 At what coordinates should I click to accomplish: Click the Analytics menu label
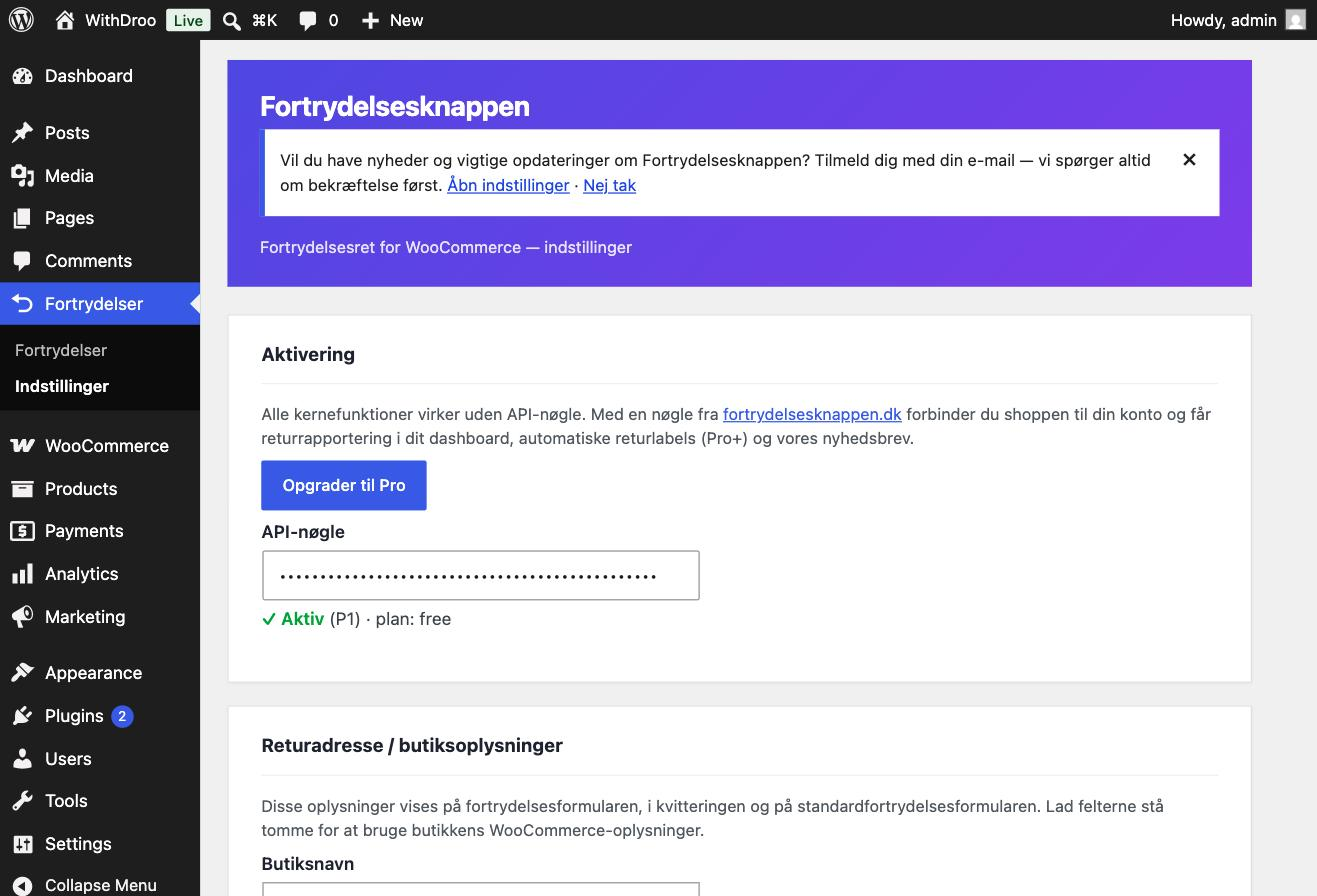coord(82,574)
